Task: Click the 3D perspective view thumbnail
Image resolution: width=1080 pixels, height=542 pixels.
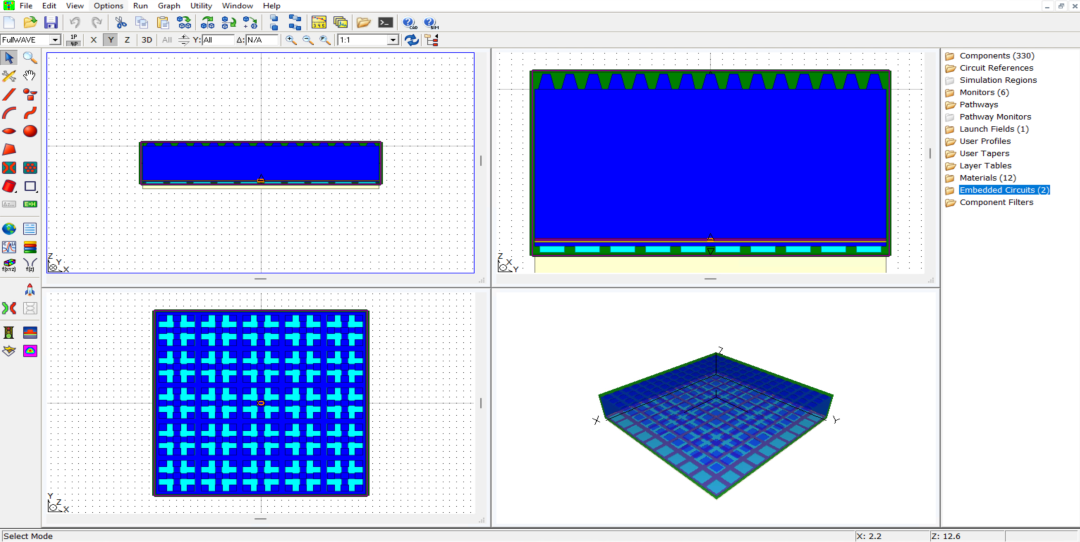Action: coord(716,408)
